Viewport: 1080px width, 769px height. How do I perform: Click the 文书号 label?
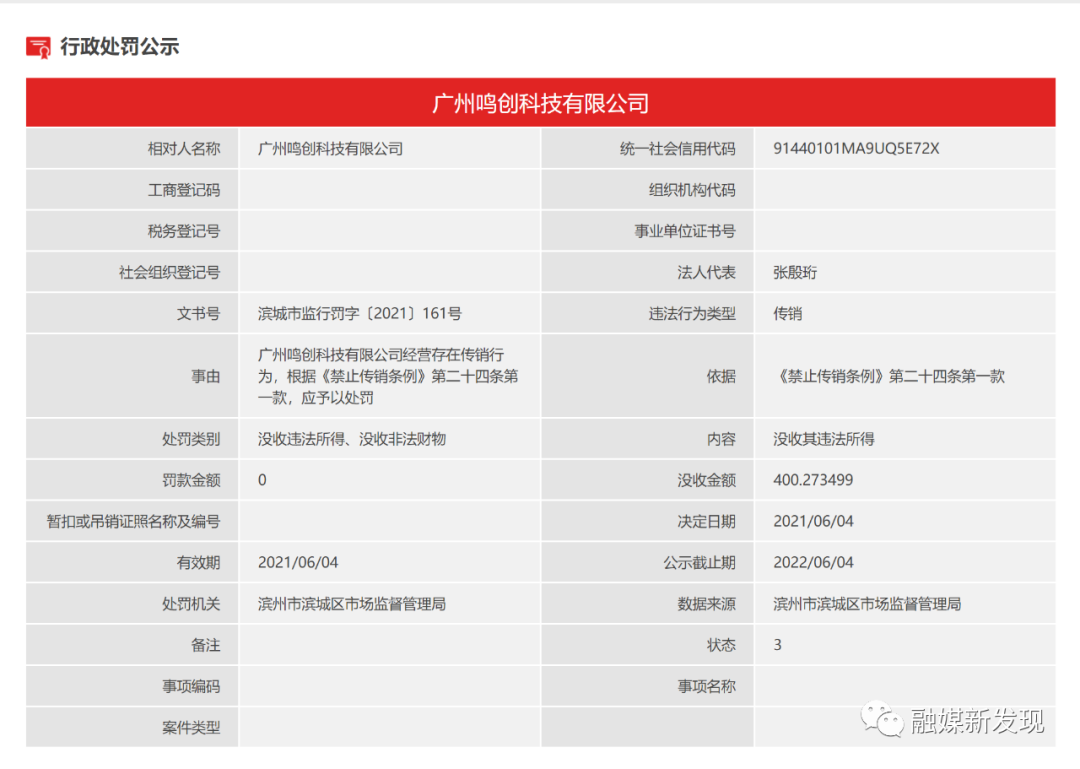point(198,314)
